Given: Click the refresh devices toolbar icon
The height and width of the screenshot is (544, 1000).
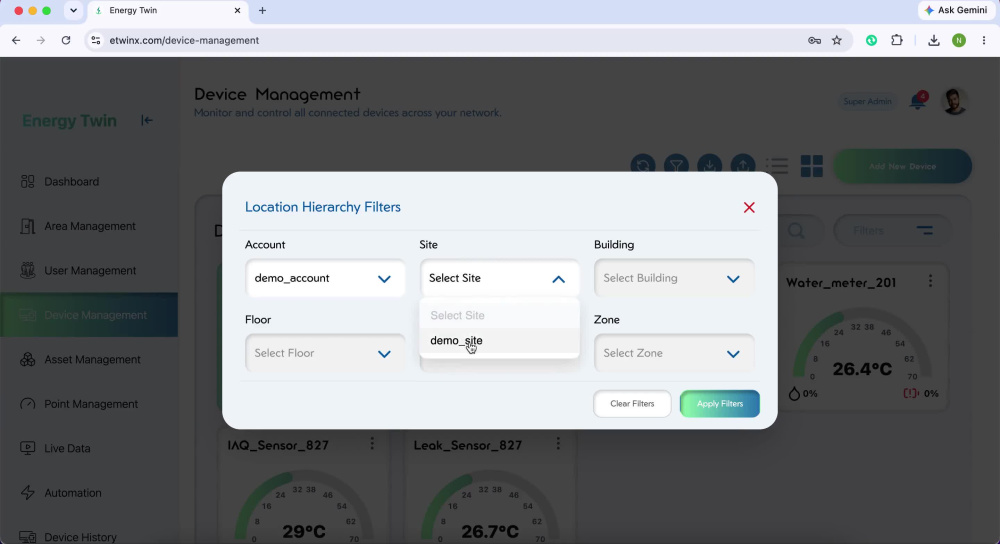Looking at the screenshot, I should [x=643, y=166].
